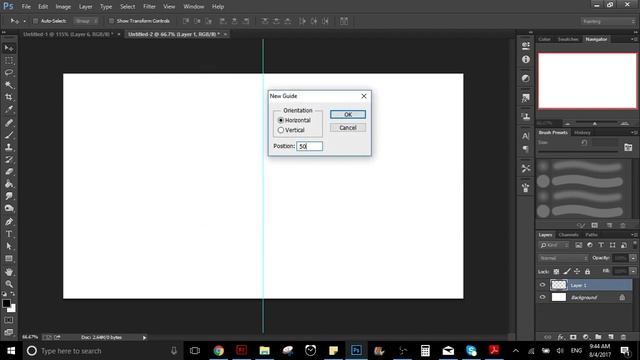Toggle the lock all padlock icon
640x360 pixels.
[587, 271]
